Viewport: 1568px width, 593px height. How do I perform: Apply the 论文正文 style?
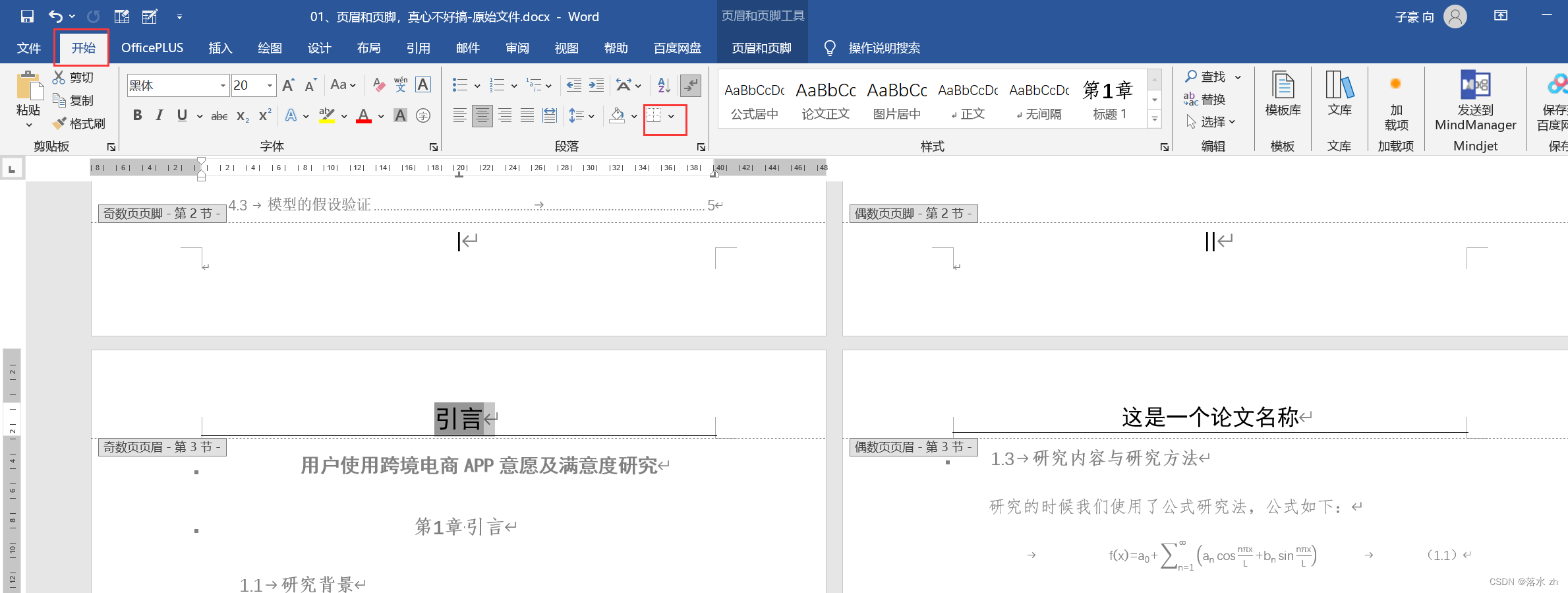(x=825, y=100)
